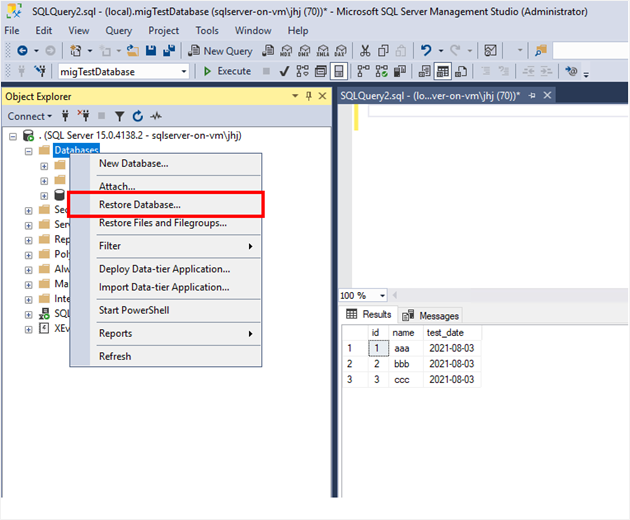The image size is (630, 520).
Task: Open the Project menu
Action: 164,31
